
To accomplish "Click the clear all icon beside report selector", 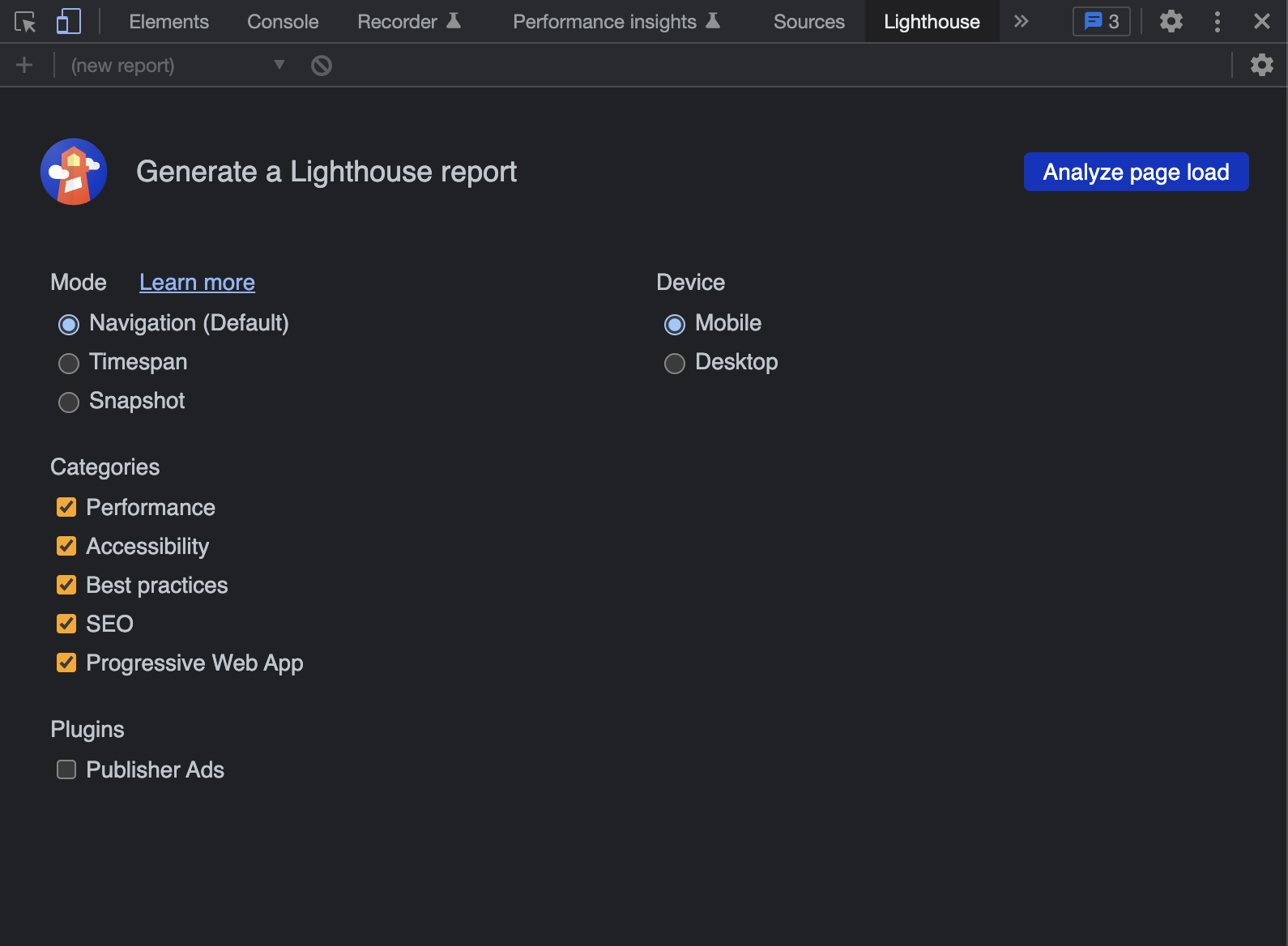I will tap(322, 65).
